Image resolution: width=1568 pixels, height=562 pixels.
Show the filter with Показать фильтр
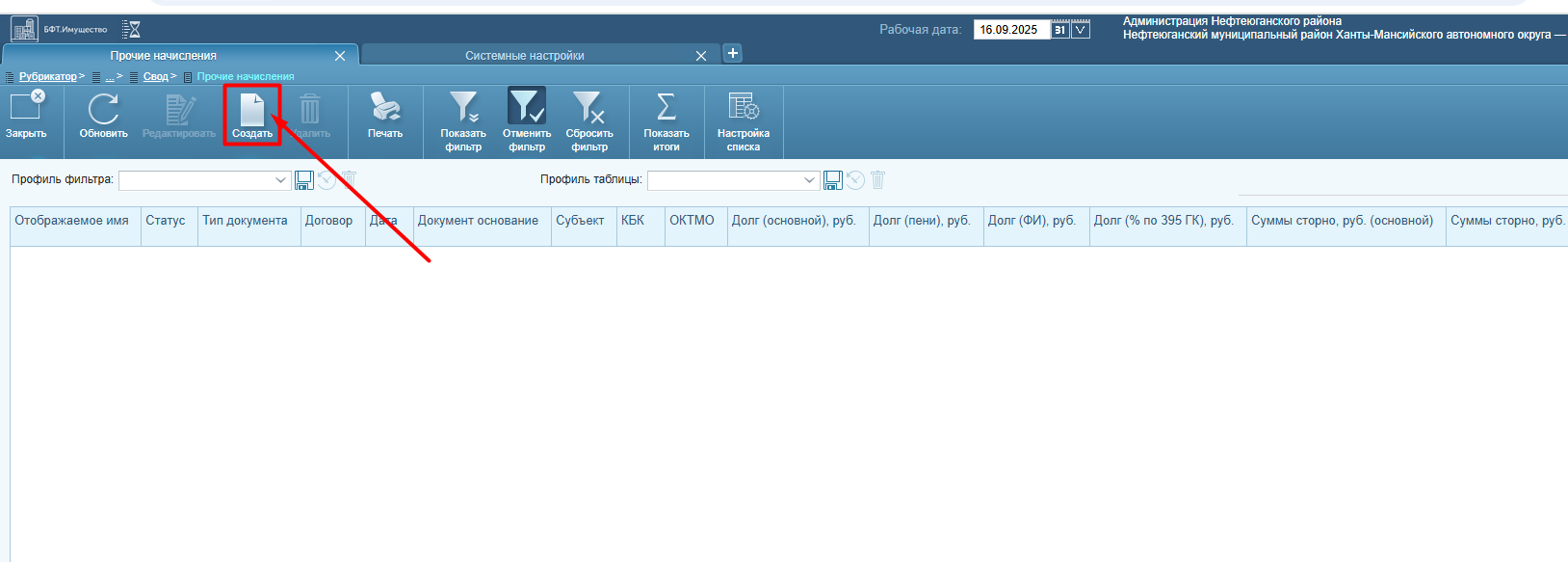(463, 121)
